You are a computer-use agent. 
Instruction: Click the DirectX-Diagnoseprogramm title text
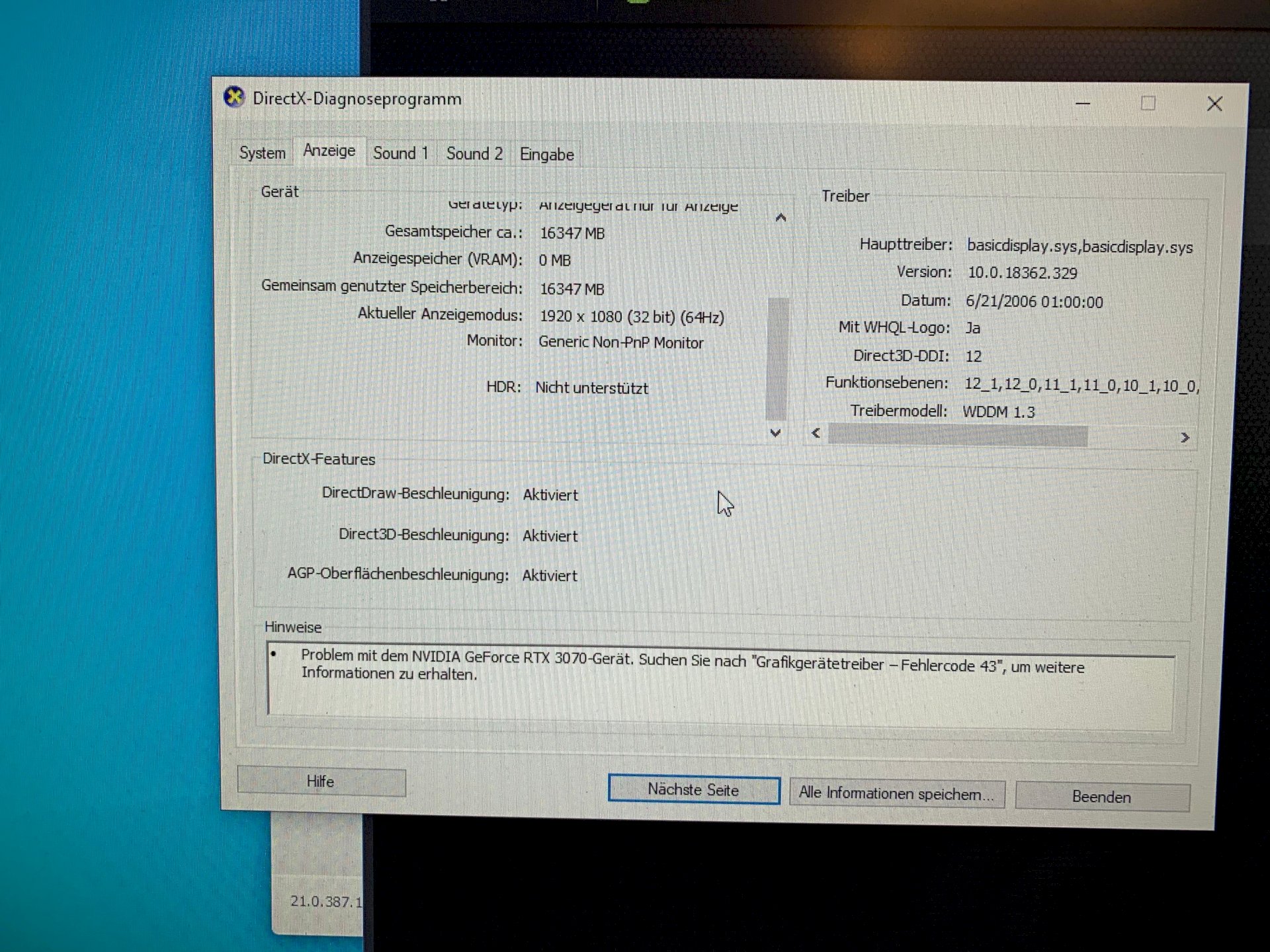click(357, 99)
